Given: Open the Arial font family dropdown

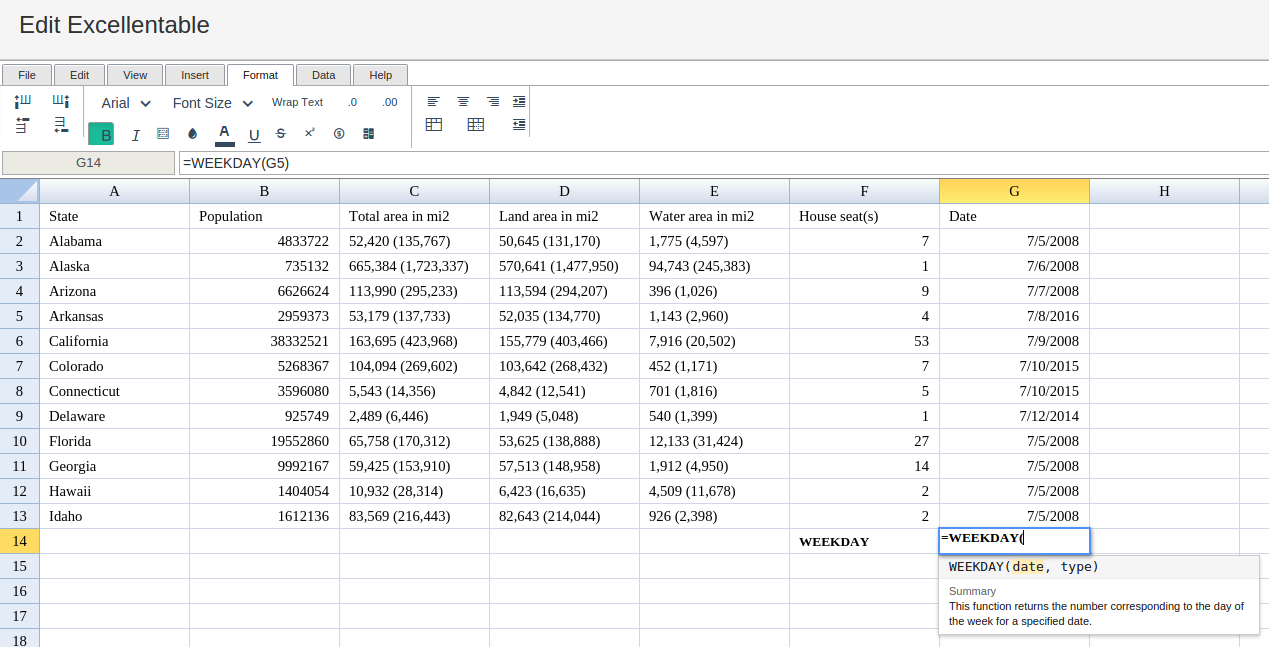Looking at the screenshot, I should [126, 103].
